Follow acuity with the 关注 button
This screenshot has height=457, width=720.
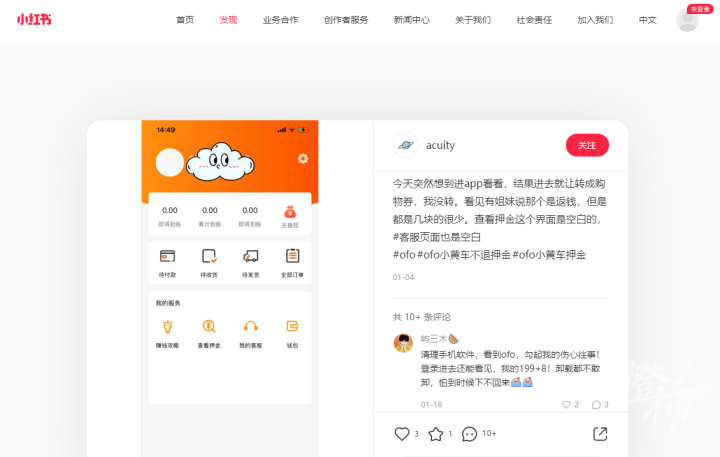[x=587, y=145]
